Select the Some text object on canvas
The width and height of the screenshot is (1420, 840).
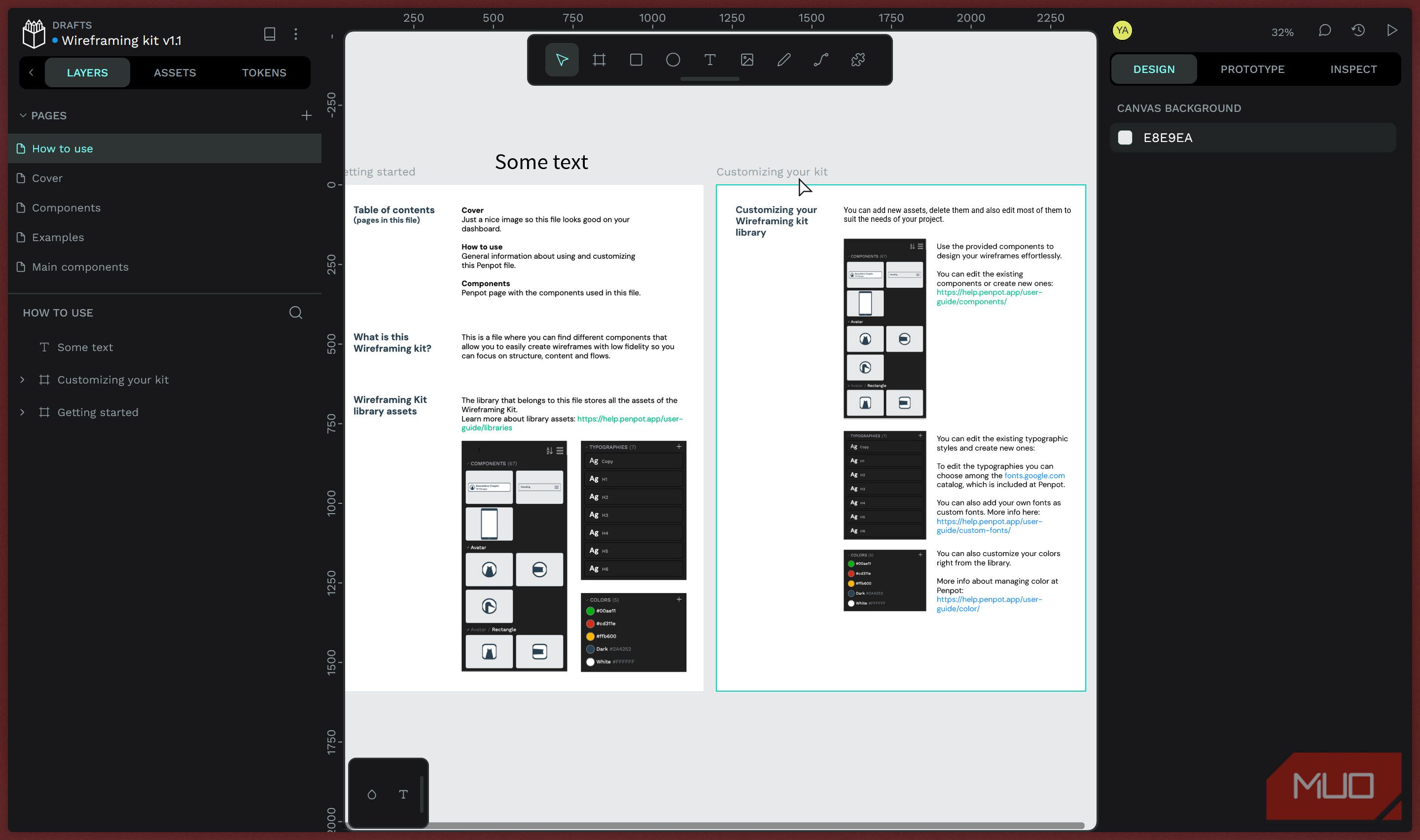pyautogui.click(x=541, y=162)
